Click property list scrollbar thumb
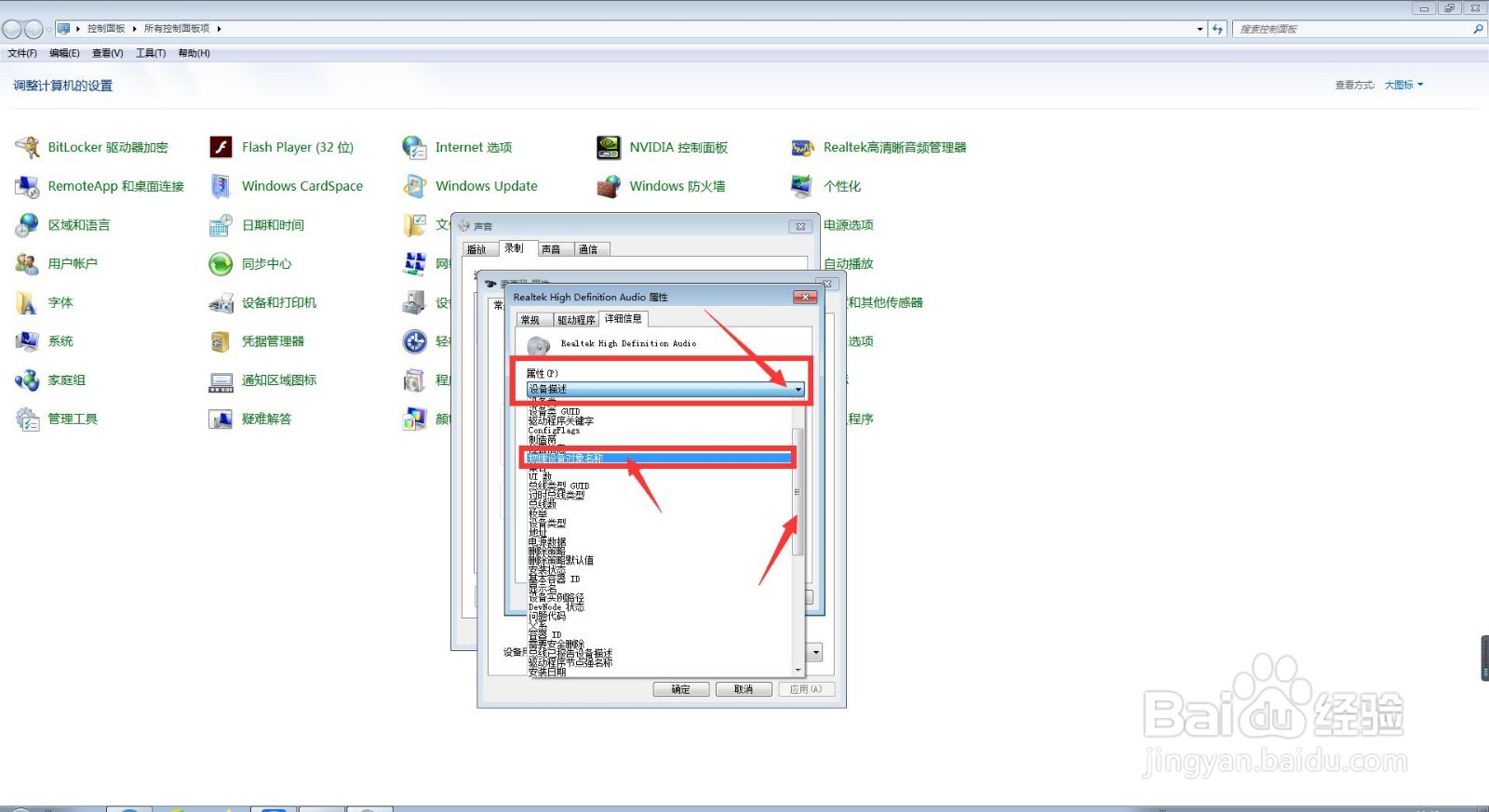The image size is (1489, 812). 798,491
